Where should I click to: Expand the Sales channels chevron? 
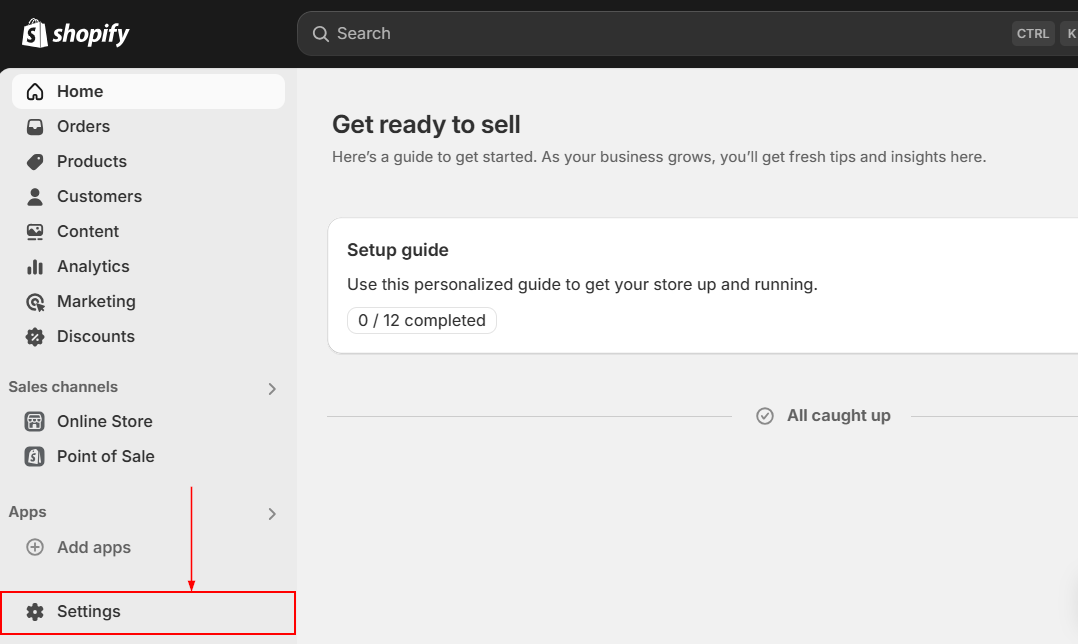click(272, 389)
